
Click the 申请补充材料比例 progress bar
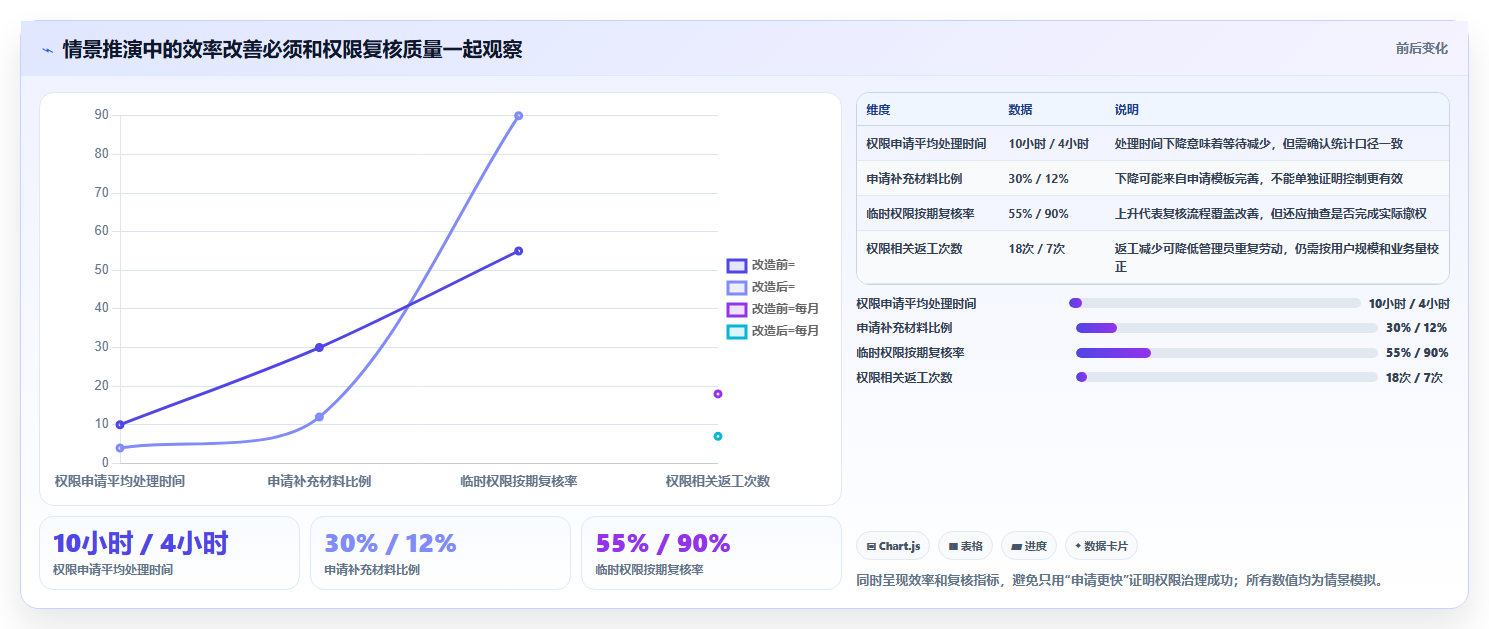click(1227, 328)
